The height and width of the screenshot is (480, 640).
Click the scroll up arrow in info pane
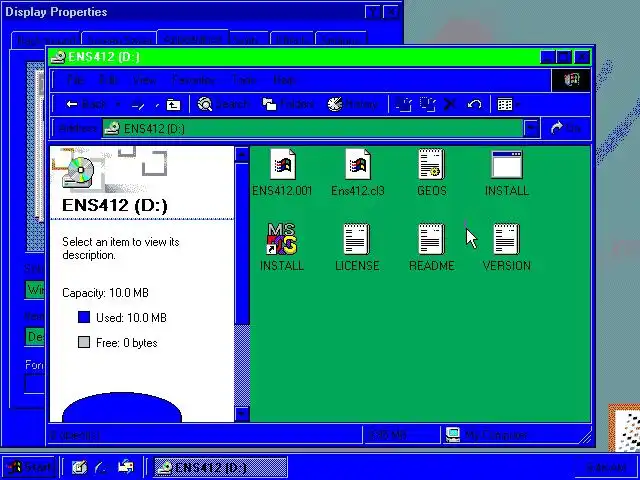242,155
